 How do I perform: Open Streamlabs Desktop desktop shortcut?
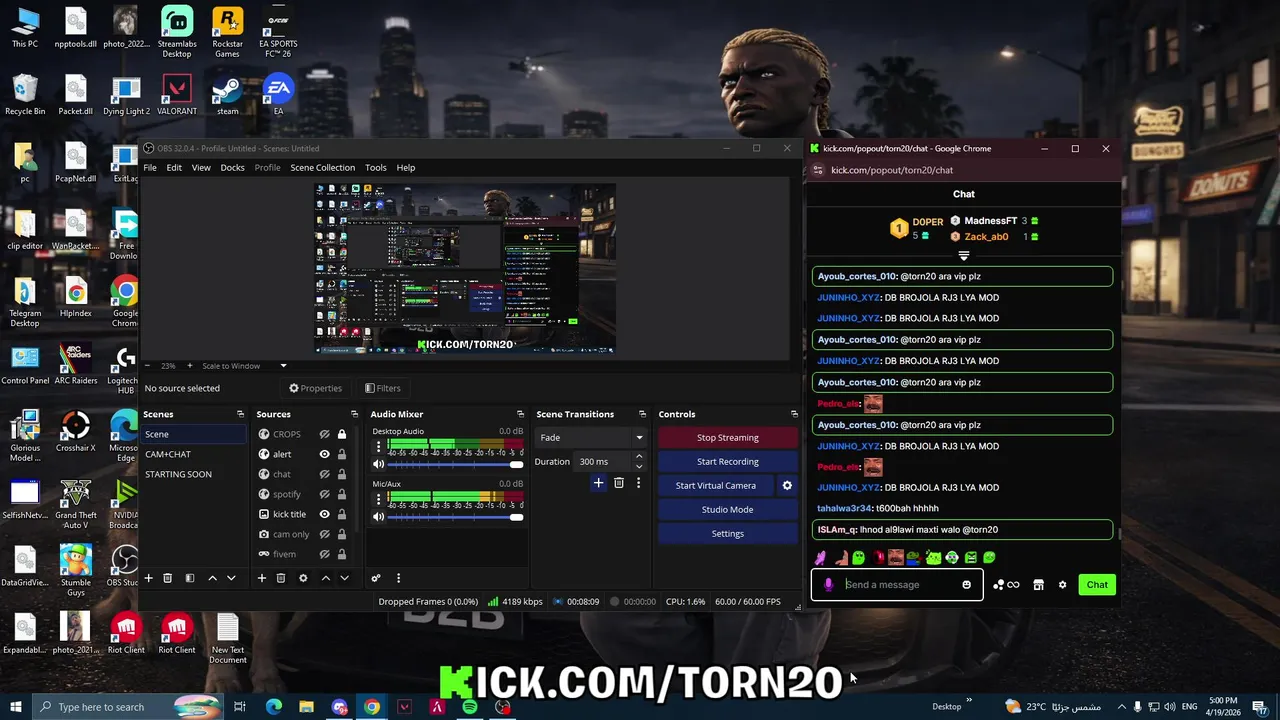tap(177, 33)
